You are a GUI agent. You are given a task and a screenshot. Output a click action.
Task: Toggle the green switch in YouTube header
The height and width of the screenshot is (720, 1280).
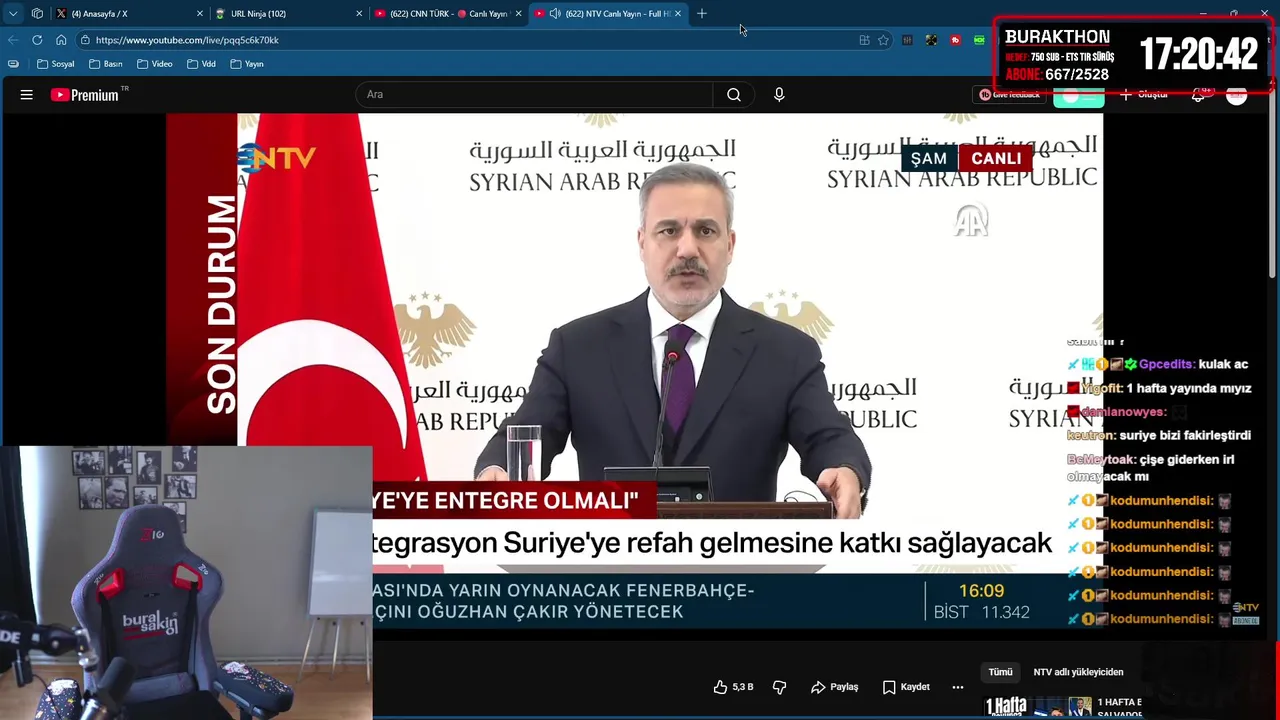coord(1079,96)
